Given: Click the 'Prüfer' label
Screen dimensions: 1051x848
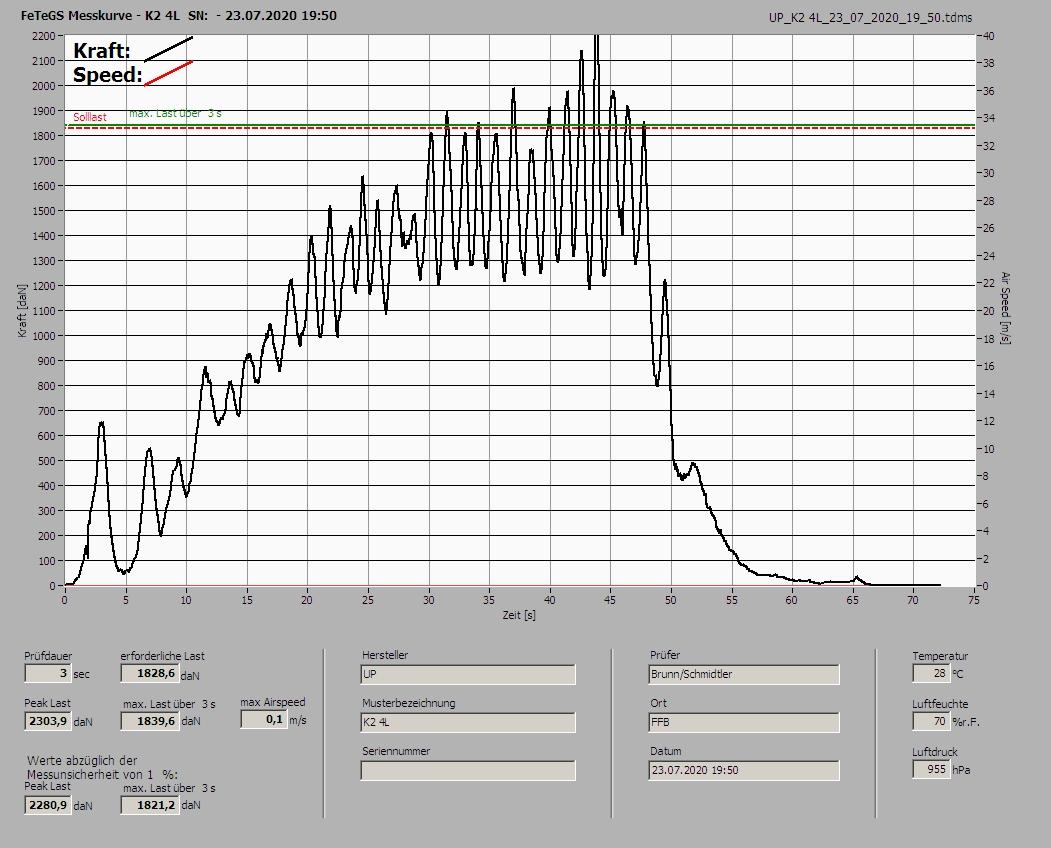Looking at the screenshot, I should click(665, 655).
